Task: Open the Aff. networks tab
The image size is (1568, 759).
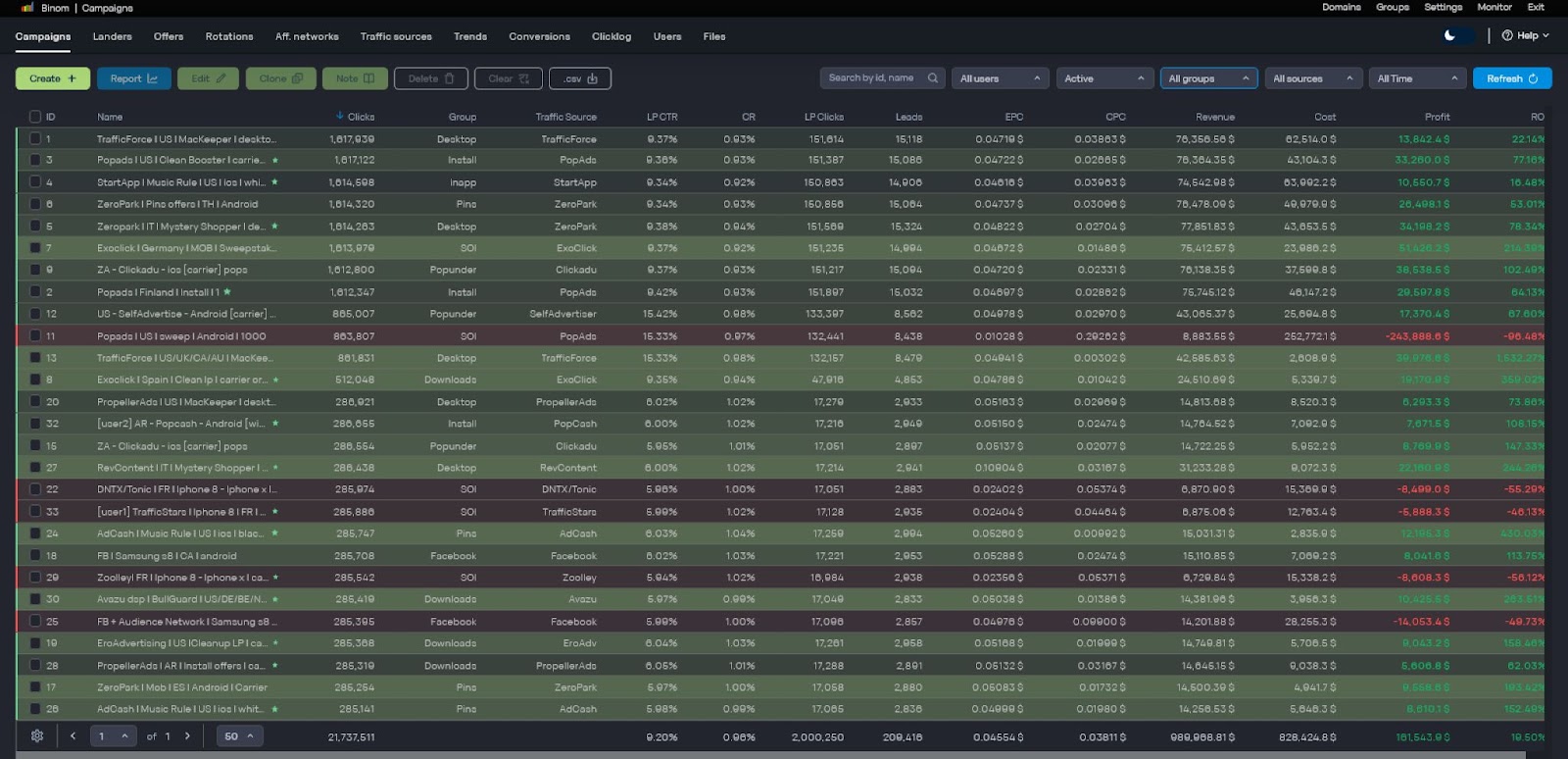Action: click(x=307, y=36)
